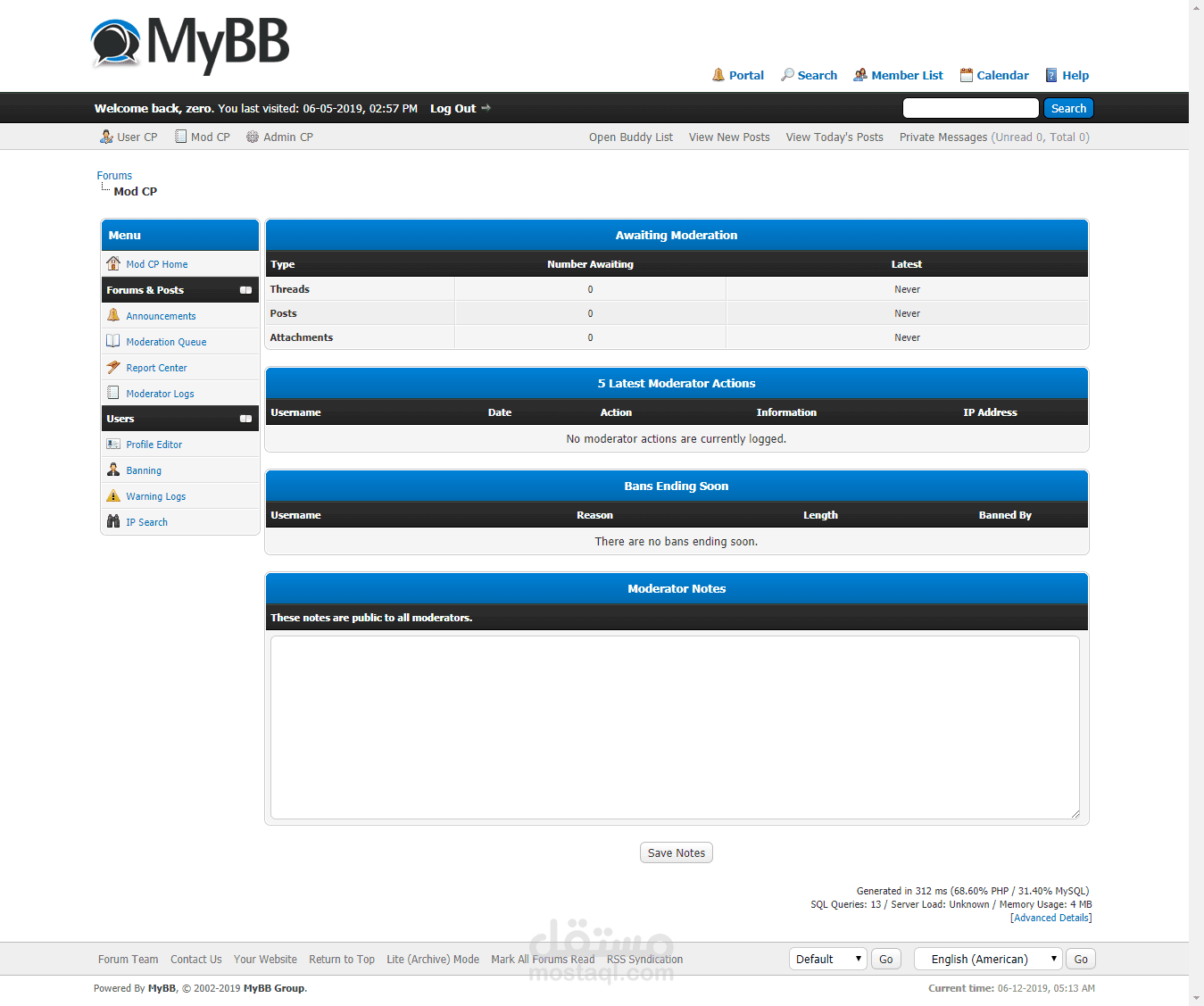This screenshot has width=1204, height=1006.
Task: Collapse the Users menu section
Action: tap(245, 419)
